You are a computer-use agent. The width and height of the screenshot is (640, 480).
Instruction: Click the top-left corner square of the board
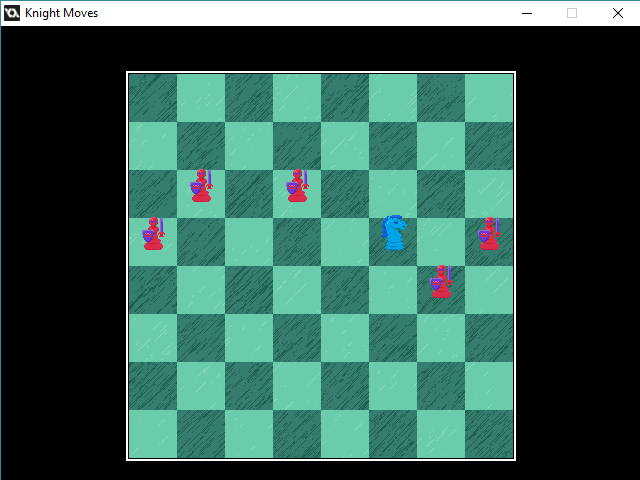[153, 98]
